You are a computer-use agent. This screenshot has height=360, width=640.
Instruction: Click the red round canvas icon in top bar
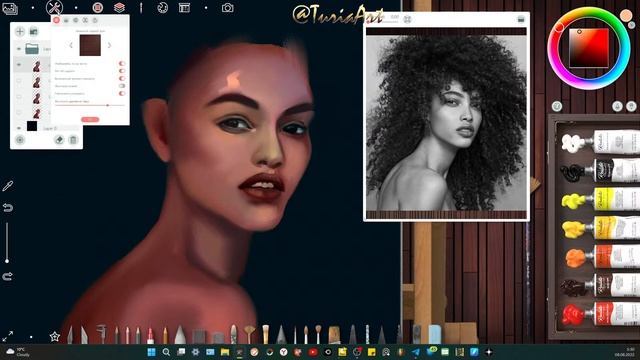click(x=98, y=7)
